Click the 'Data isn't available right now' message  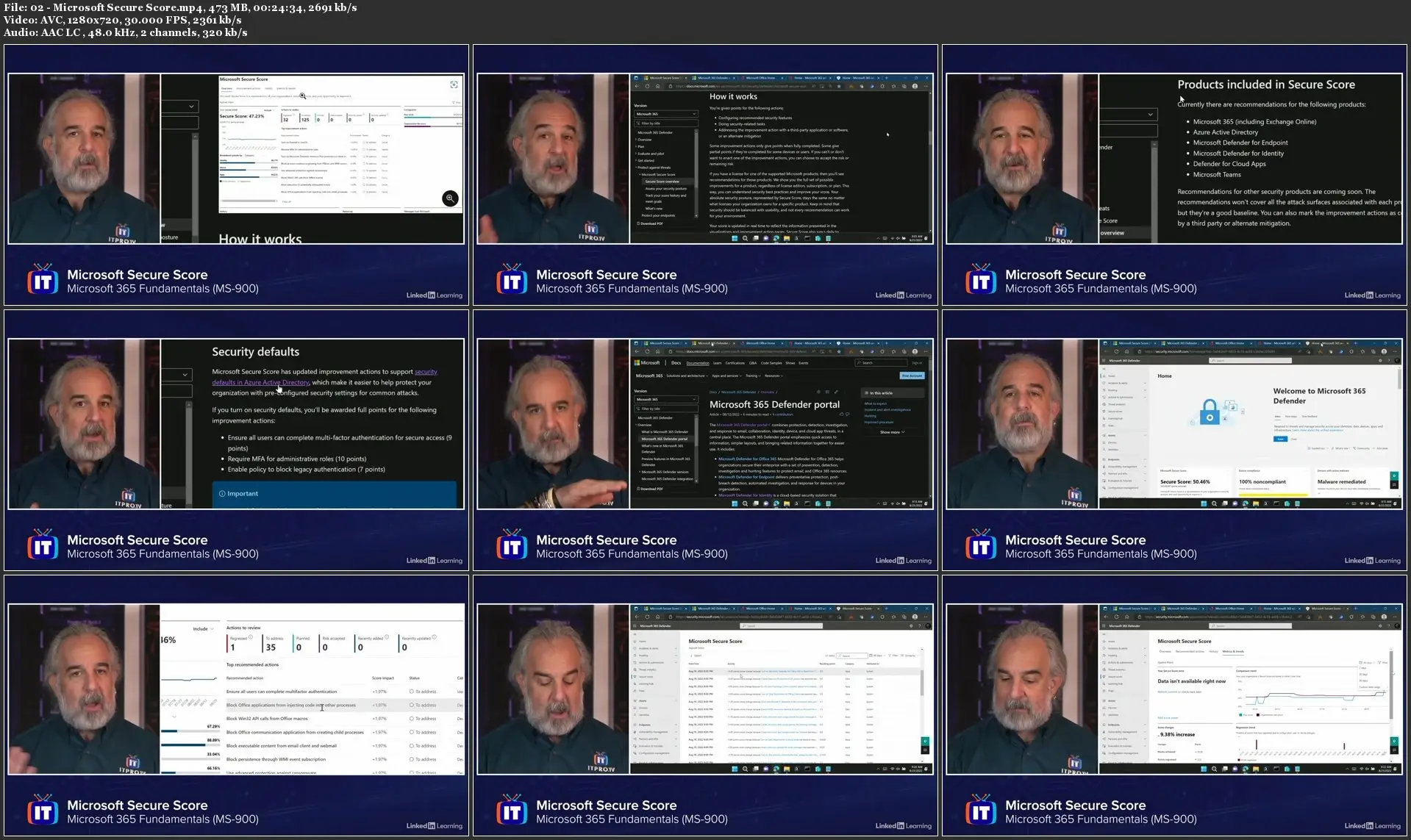tap(1191, 681)
